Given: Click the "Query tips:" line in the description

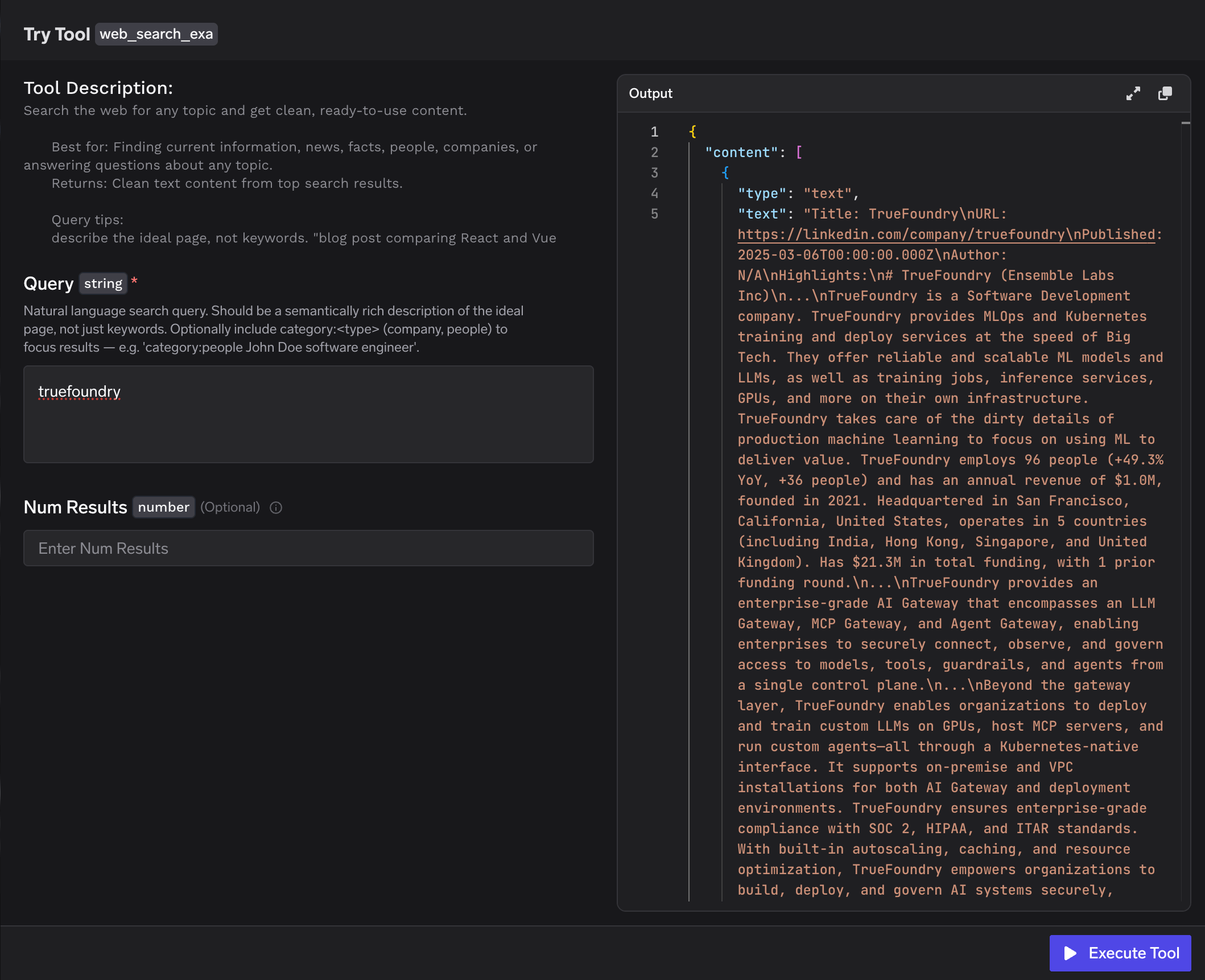Looking at the screenshot, I should (x=88, y=220).
